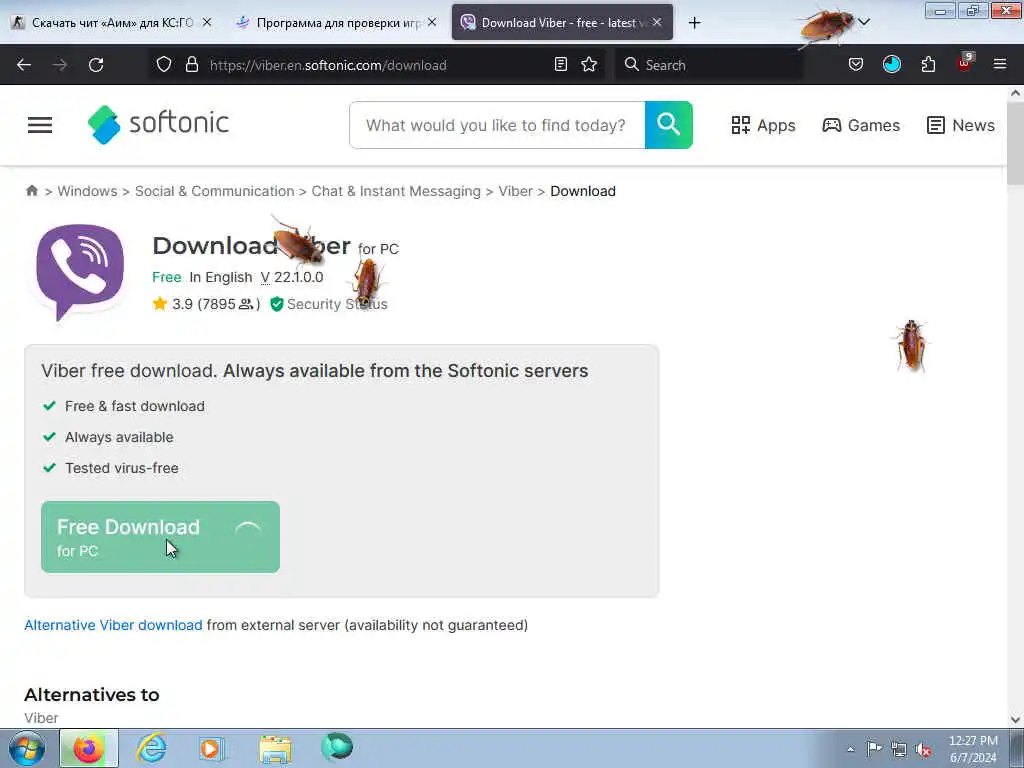
Task: Open Softonic site hamburger menu
Action: pos(40,125)
